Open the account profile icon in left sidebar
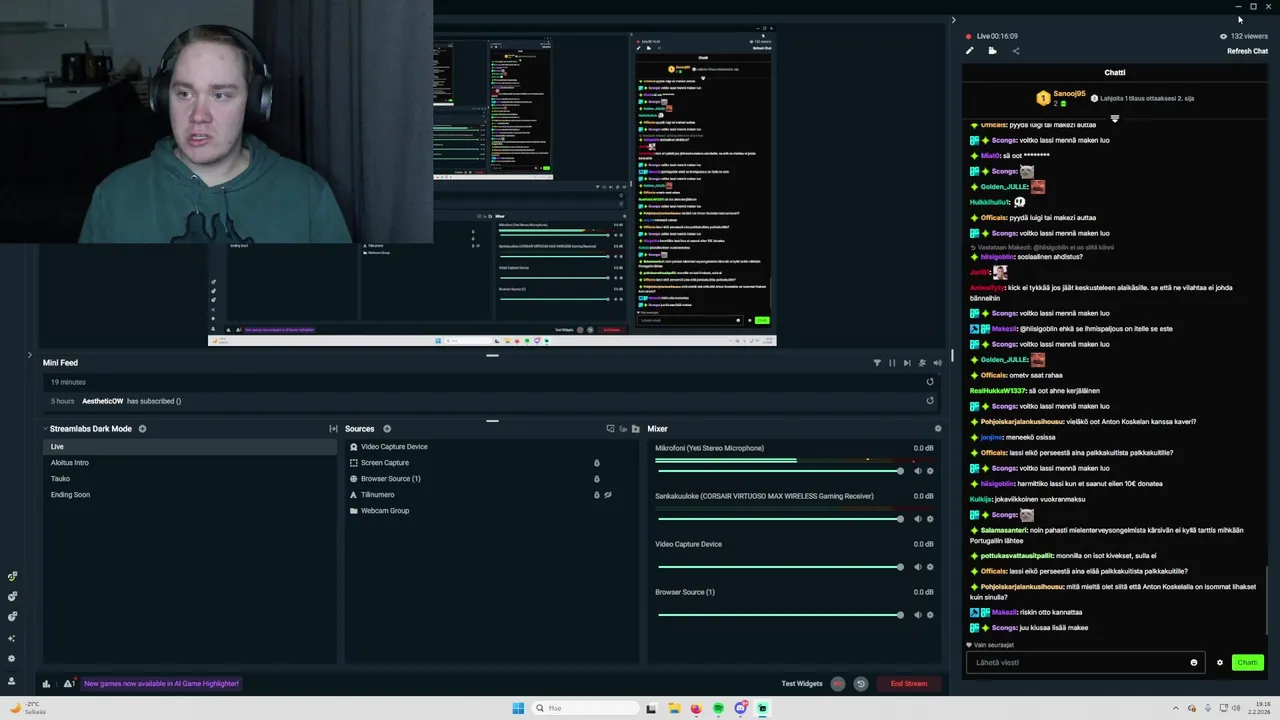This screenshot has width=1280, height=720. pos(12,681)
